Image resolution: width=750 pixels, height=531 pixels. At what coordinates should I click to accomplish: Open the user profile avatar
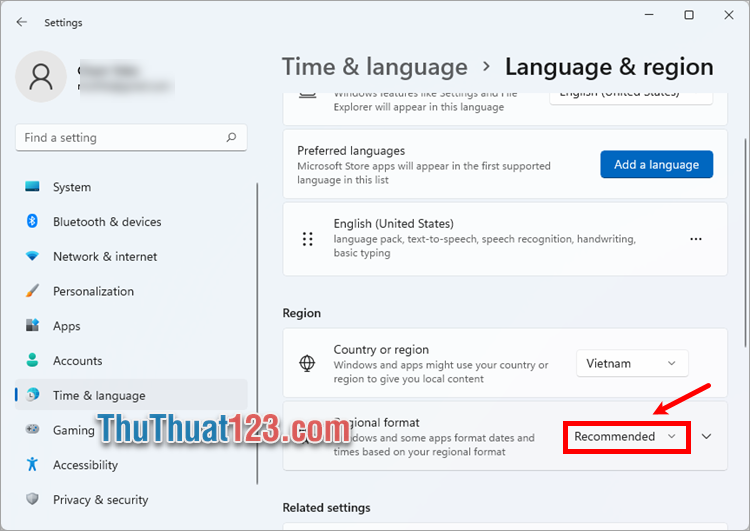coord(41,77)
